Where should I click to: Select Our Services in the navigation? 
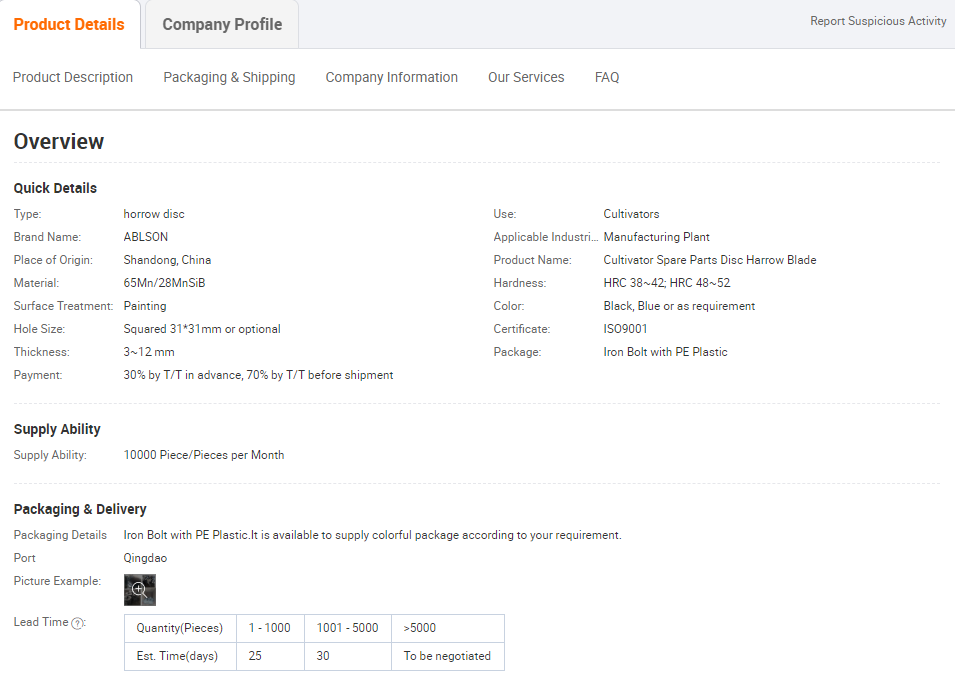[526, 77]
